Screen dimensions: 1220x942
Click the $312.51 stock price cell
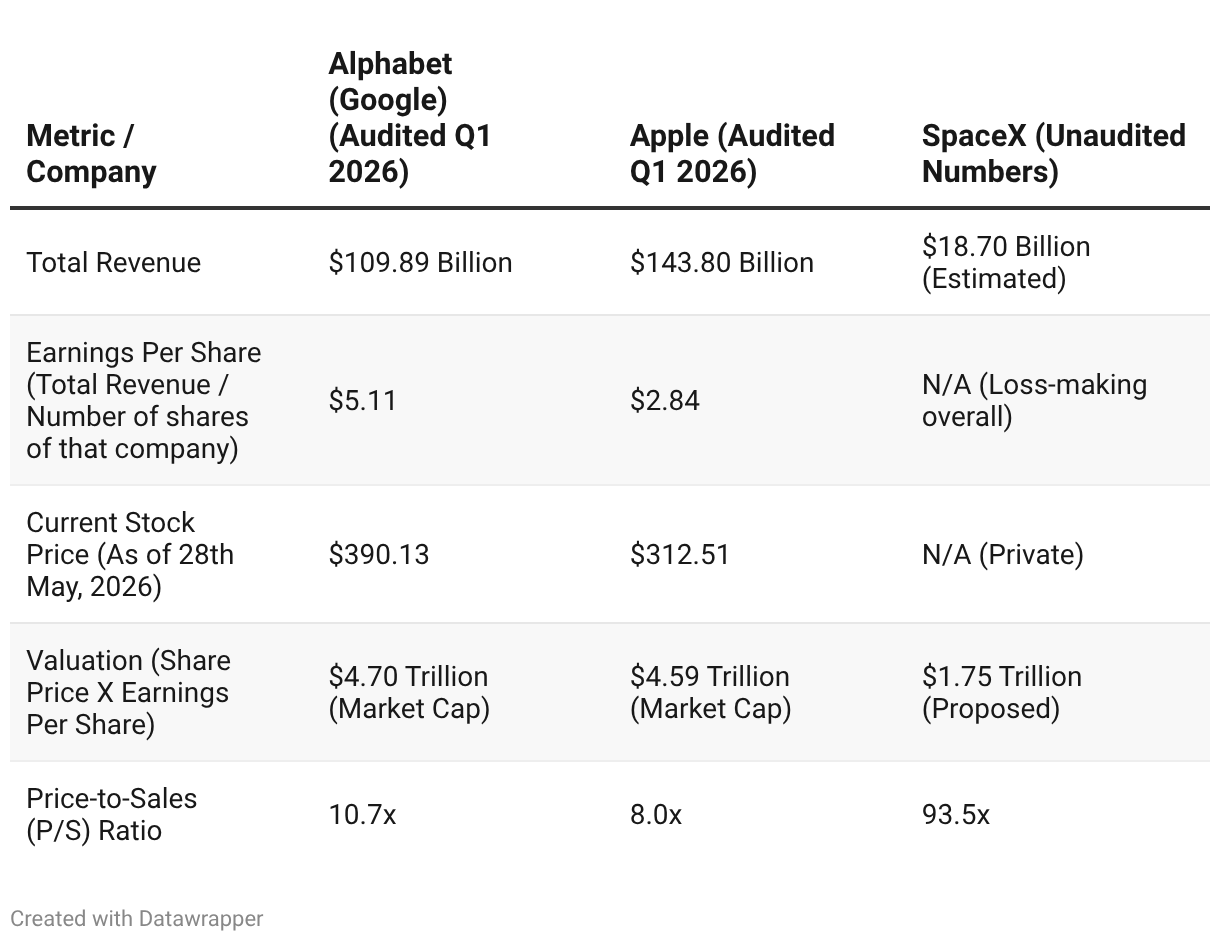pos(680,554)
